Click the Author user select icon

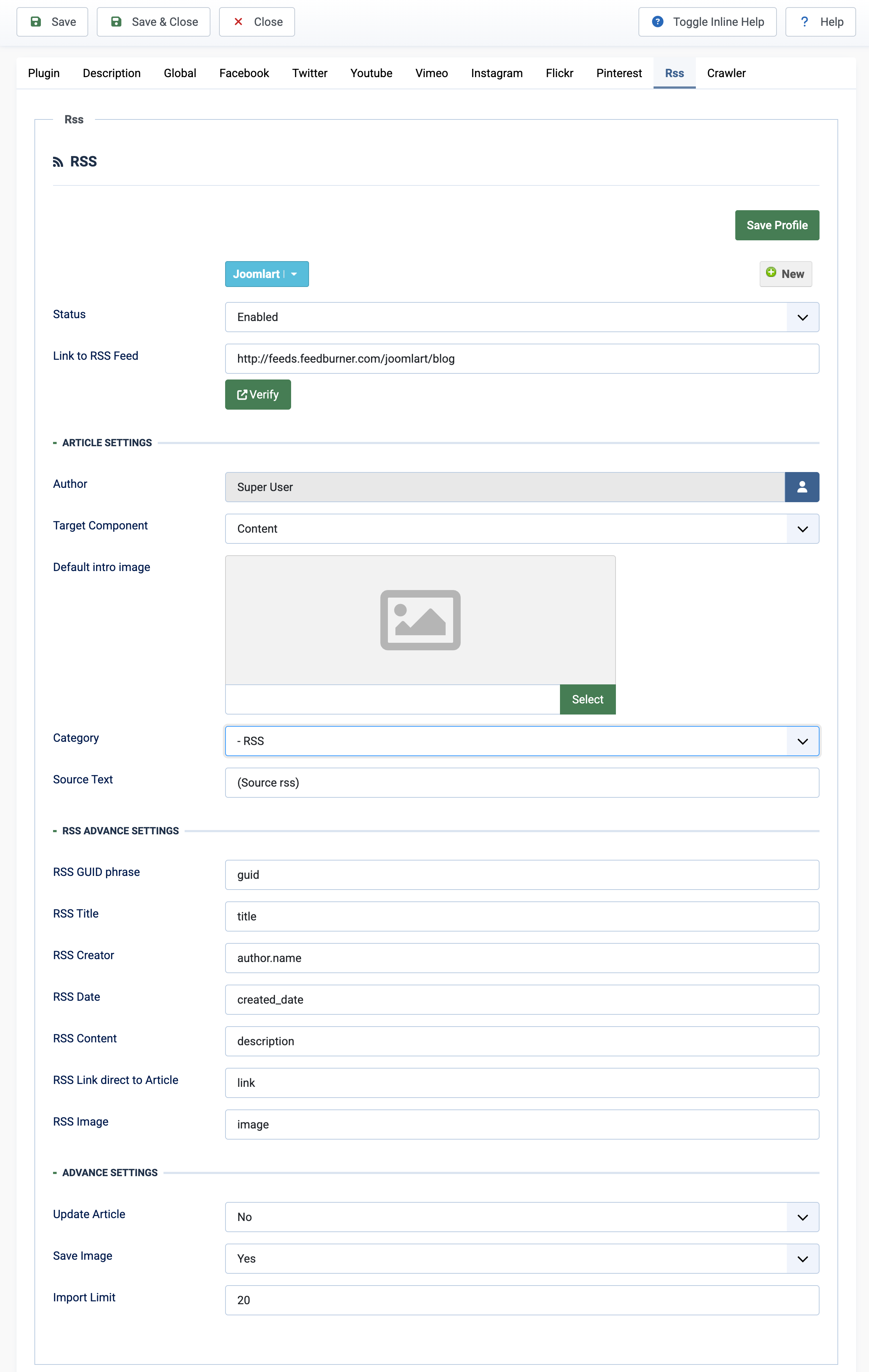click(x=801, y=487)
